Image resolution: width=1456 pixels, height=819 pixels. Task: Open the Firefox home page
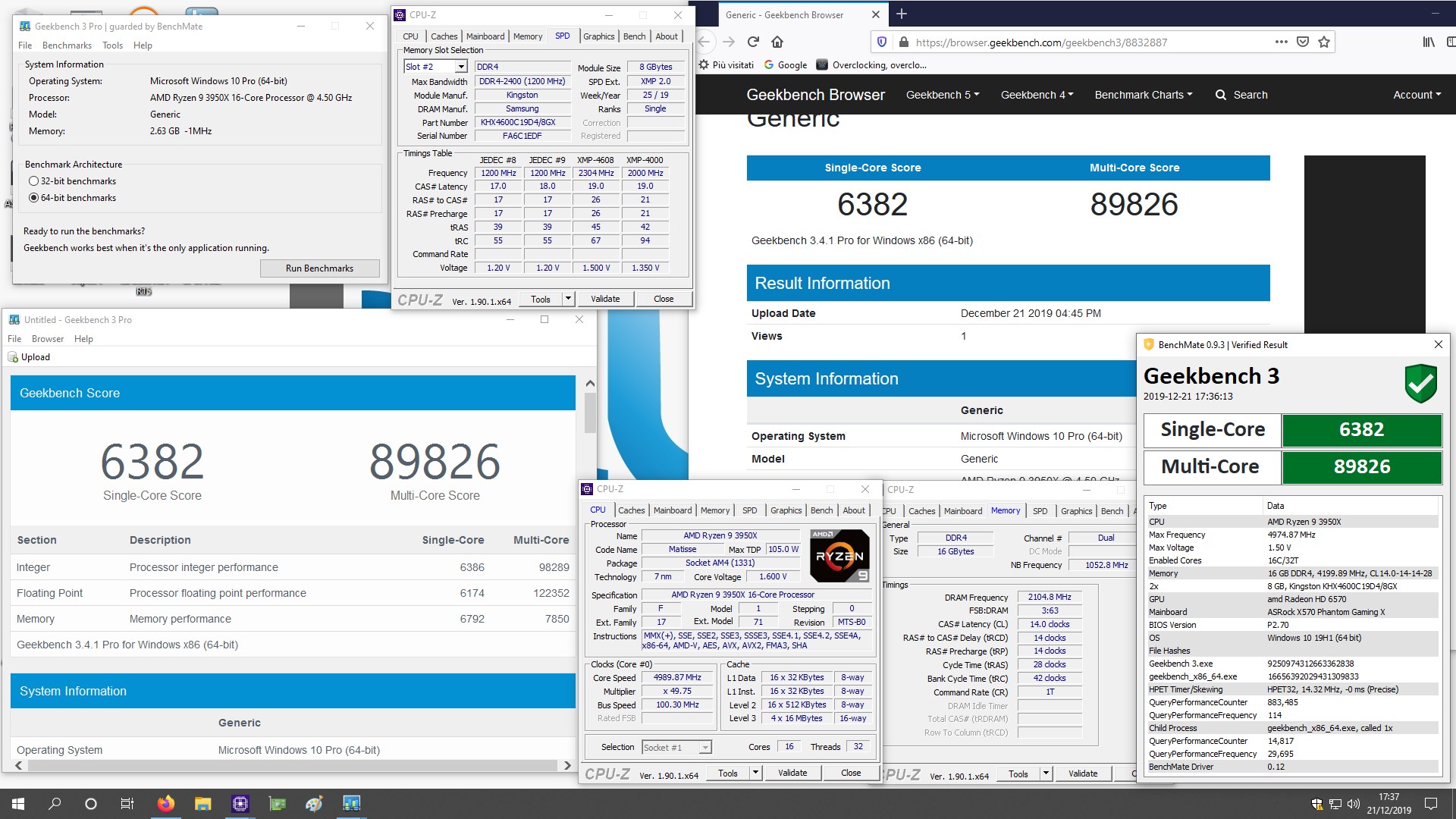(x=777, y=42)
